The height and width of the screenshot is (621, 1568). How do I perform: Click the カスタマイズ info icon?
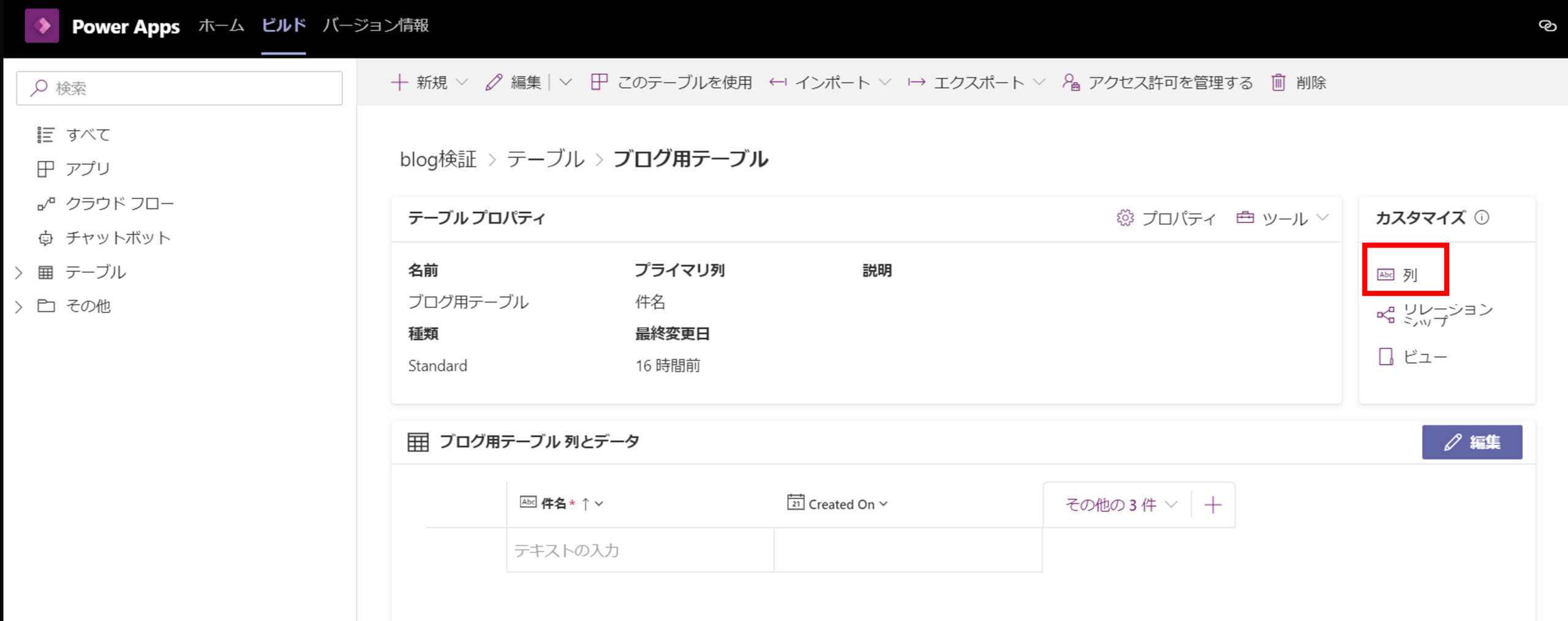[1482, 217]
